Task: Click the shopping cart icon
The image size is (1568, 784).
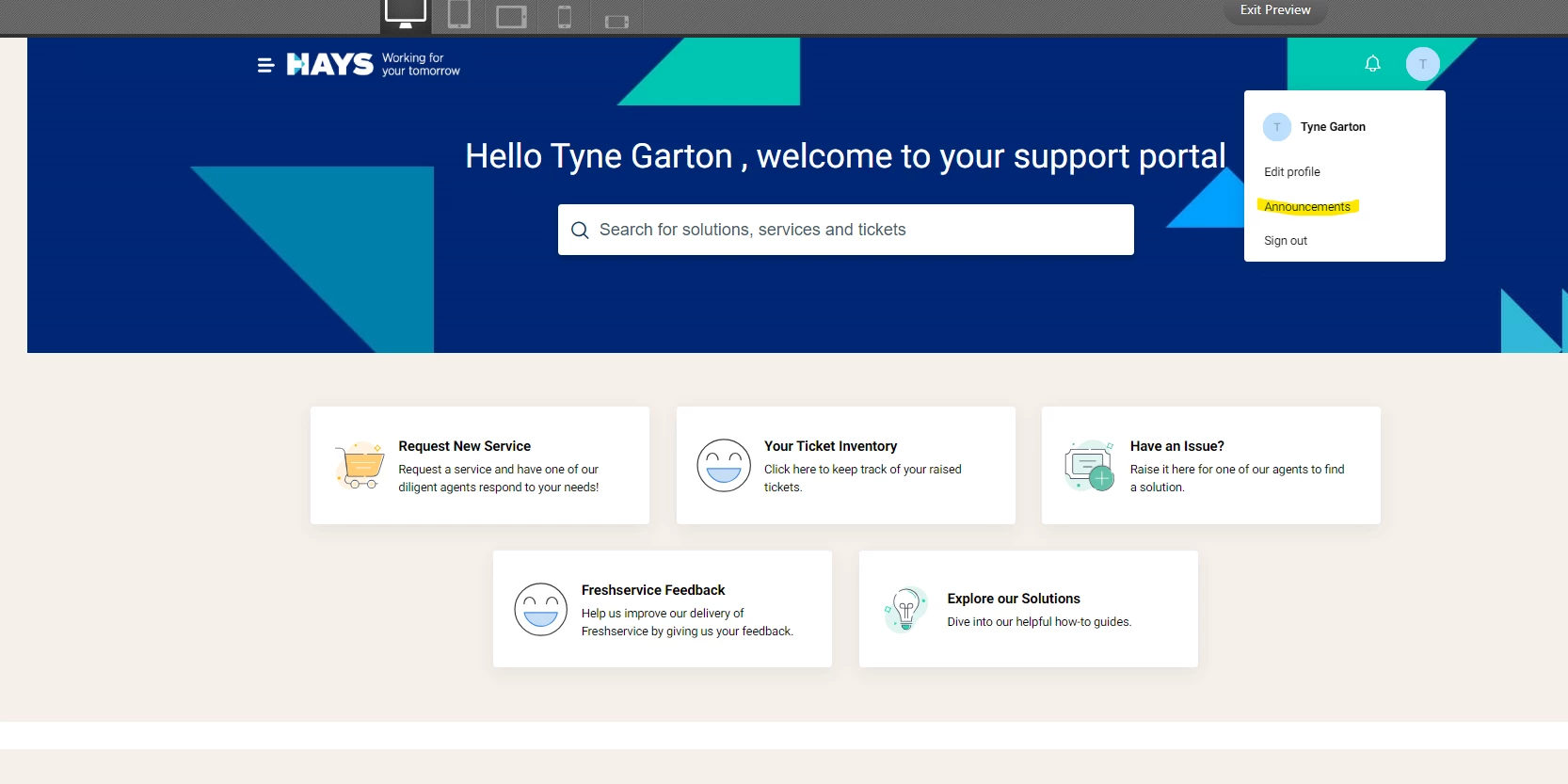Action: pos(360,466)
